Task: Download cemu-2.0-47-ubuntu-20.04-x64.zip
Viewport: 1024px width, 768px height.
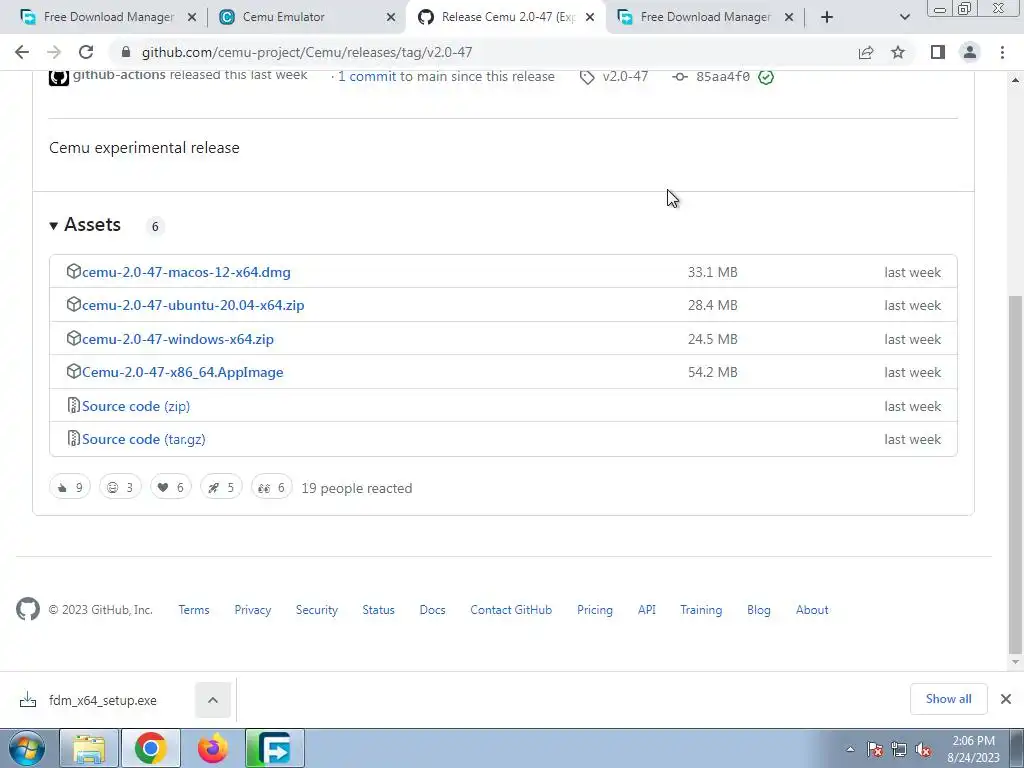Action: coord(193,305)
